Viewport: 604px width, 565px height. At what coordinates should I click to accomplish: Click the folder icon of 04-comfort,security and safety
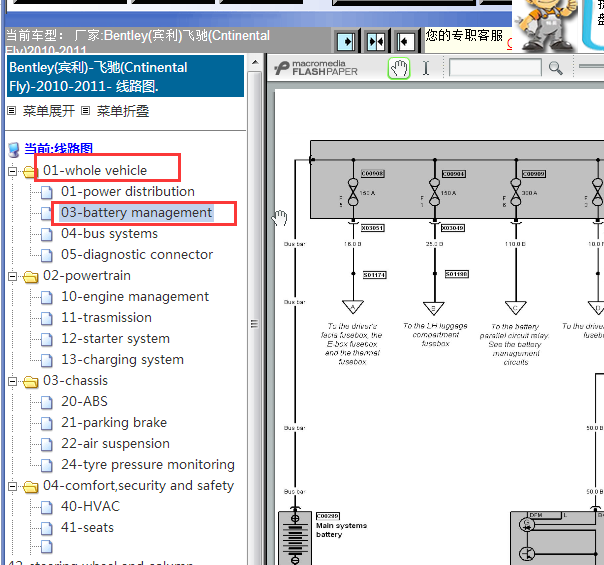(x=30, y=486)
